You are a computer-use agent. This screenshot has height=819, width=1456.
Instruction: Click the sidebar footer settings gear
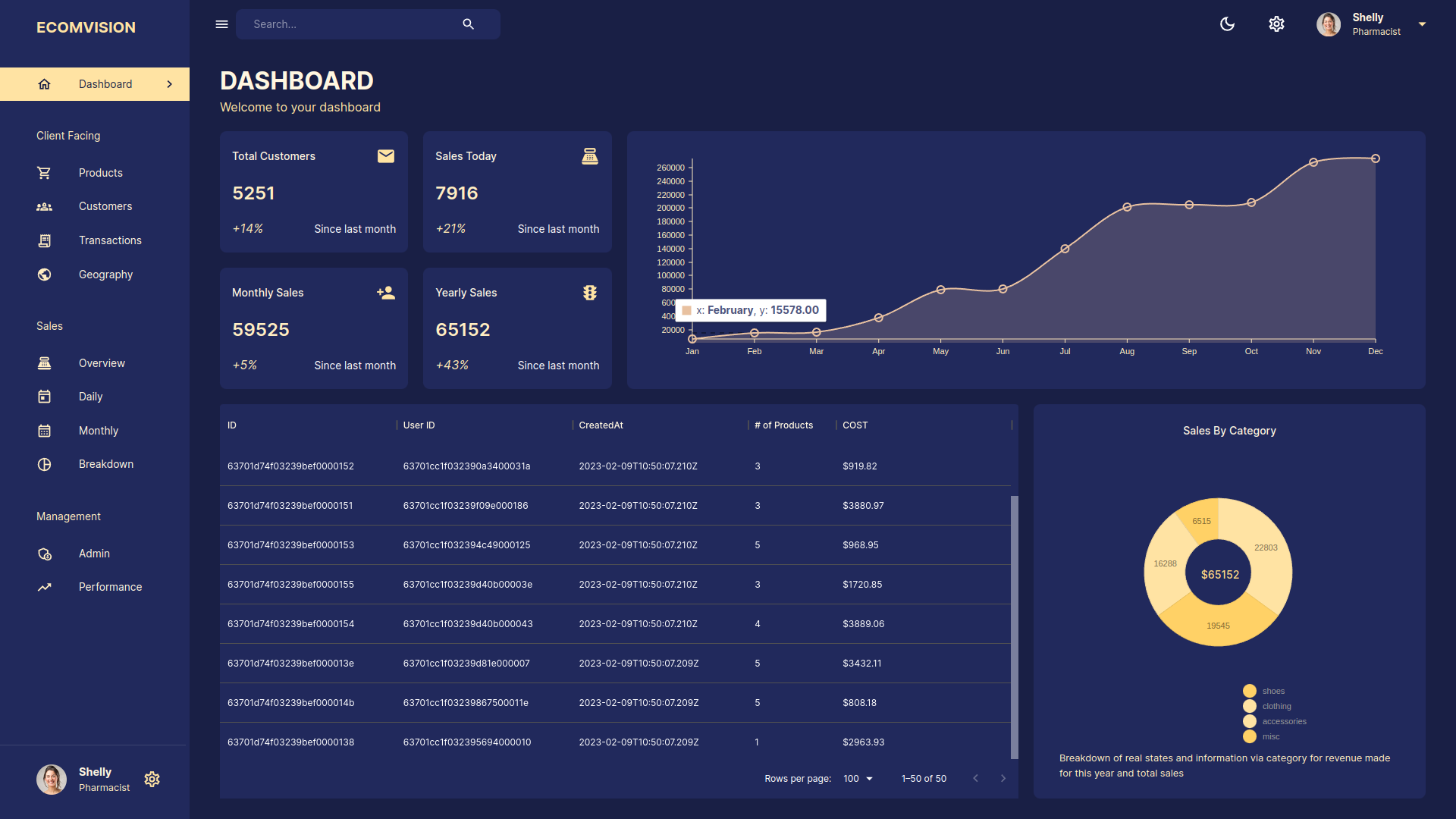pyautogui.click(x=152, y=779)
